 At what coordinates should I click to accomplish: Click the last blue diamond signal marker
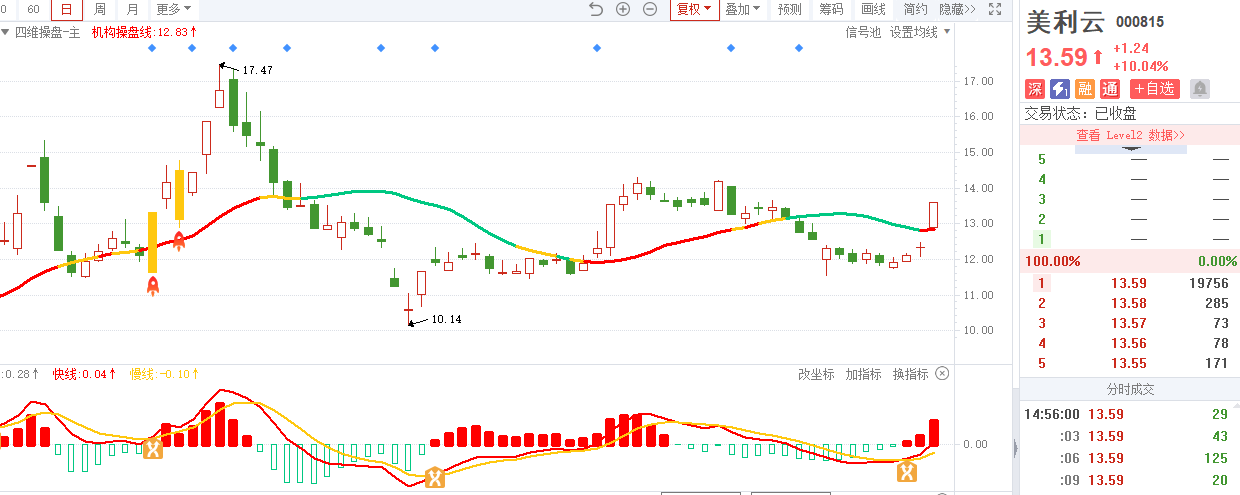pos(799,48)
